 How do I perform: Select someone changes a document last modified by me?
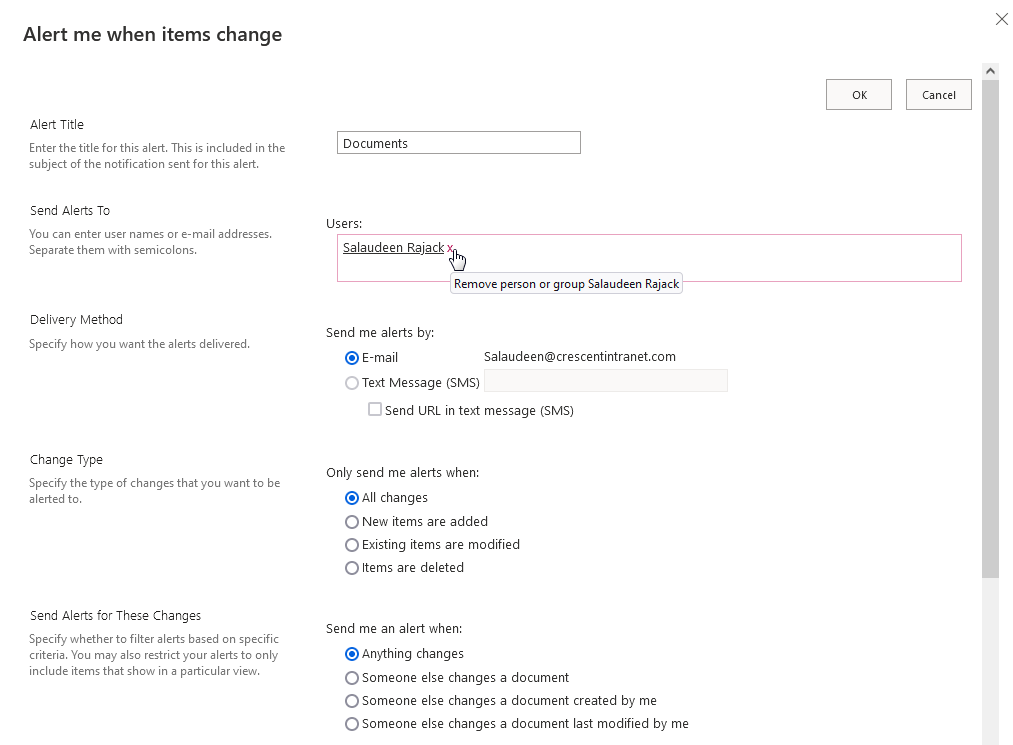point(352,723)
